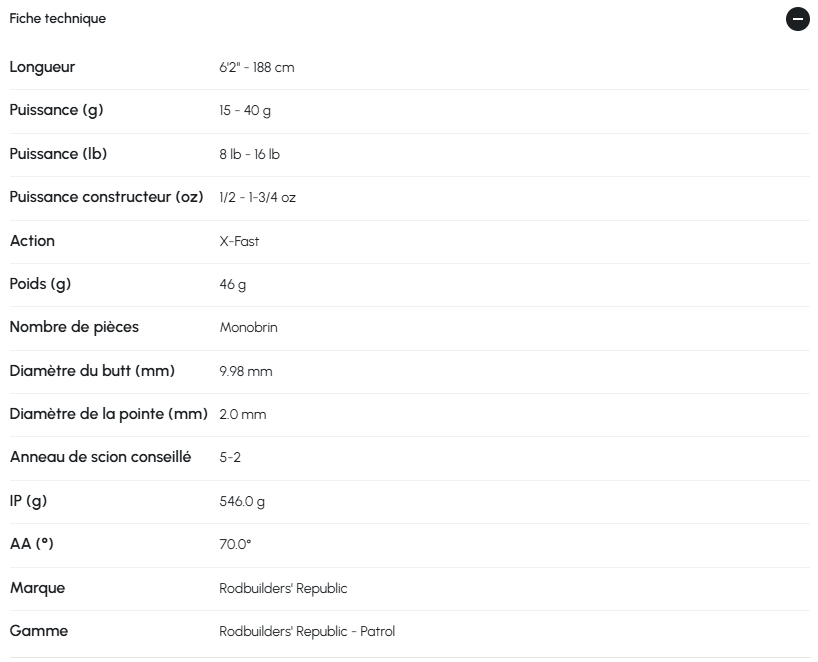This screenshot has height=662, width=818.
Task: Click the 15 - 40 g value
Action: point(245,111)
